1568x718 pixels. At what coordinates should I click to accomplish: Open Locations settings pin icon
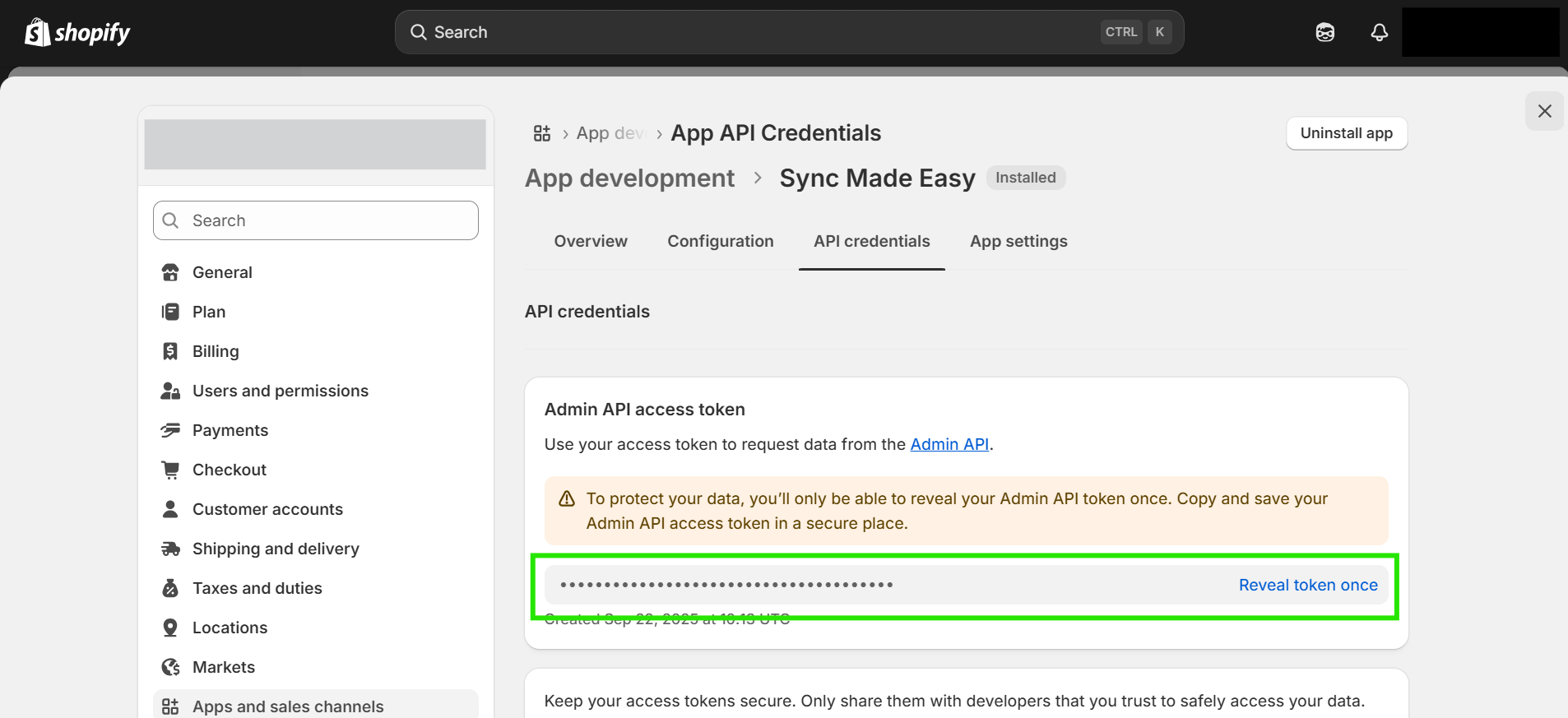[170, 628]
